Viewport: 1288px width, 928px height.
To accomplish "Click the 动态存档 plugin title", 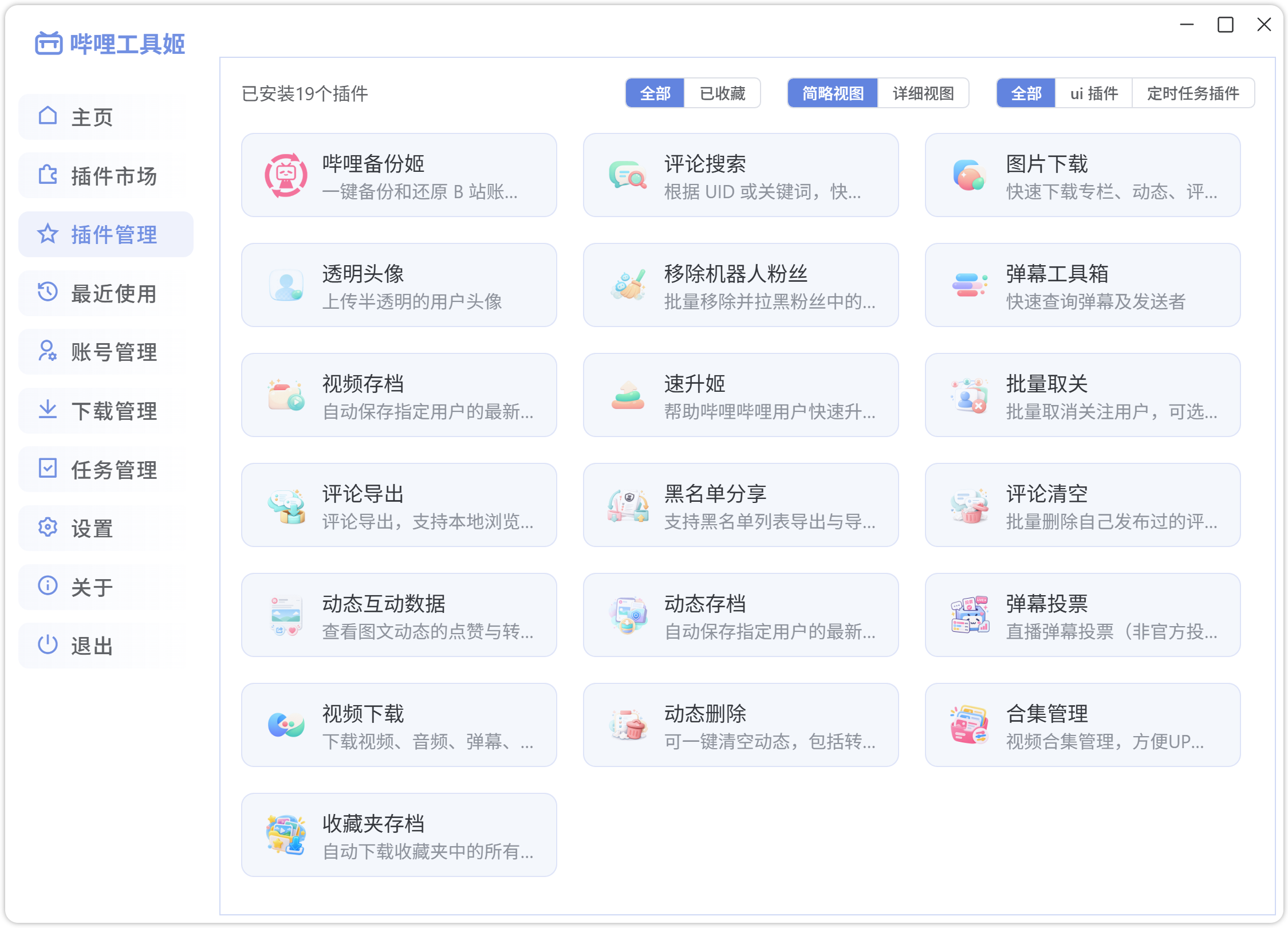I will [x=704, y=604].
